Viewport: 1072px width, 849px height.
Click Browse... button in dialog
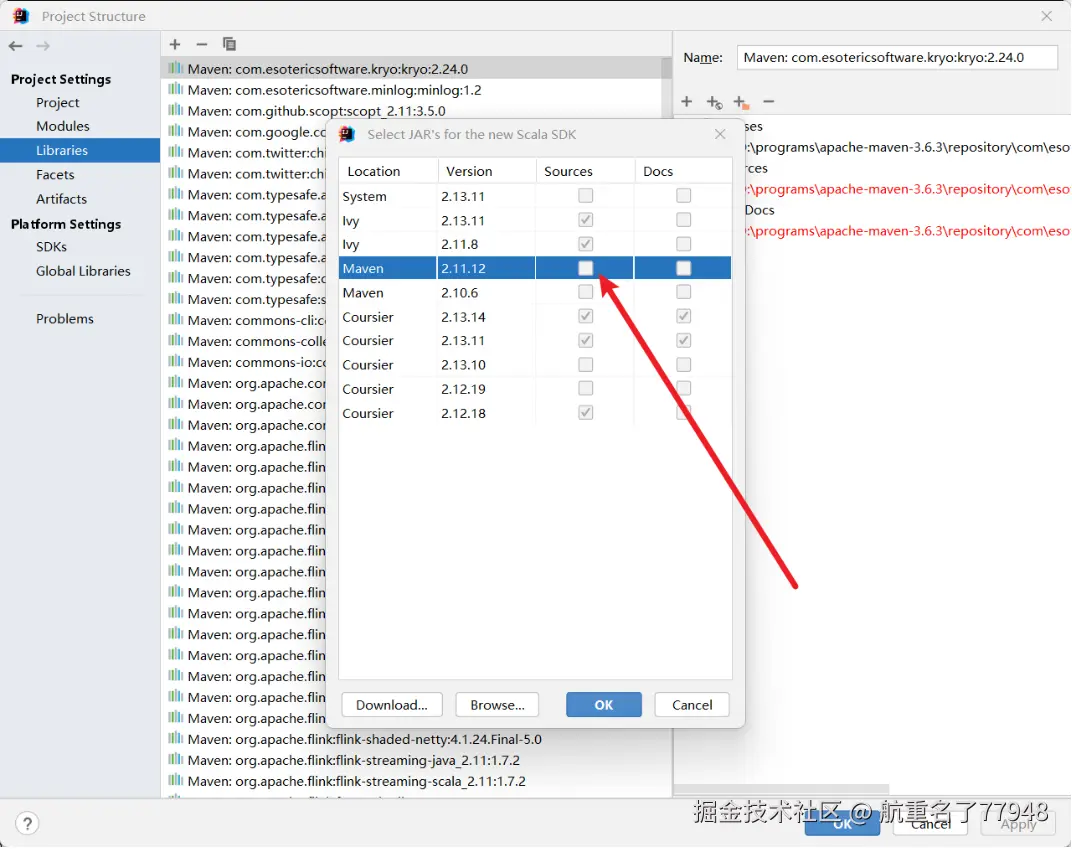coord(497,705)
